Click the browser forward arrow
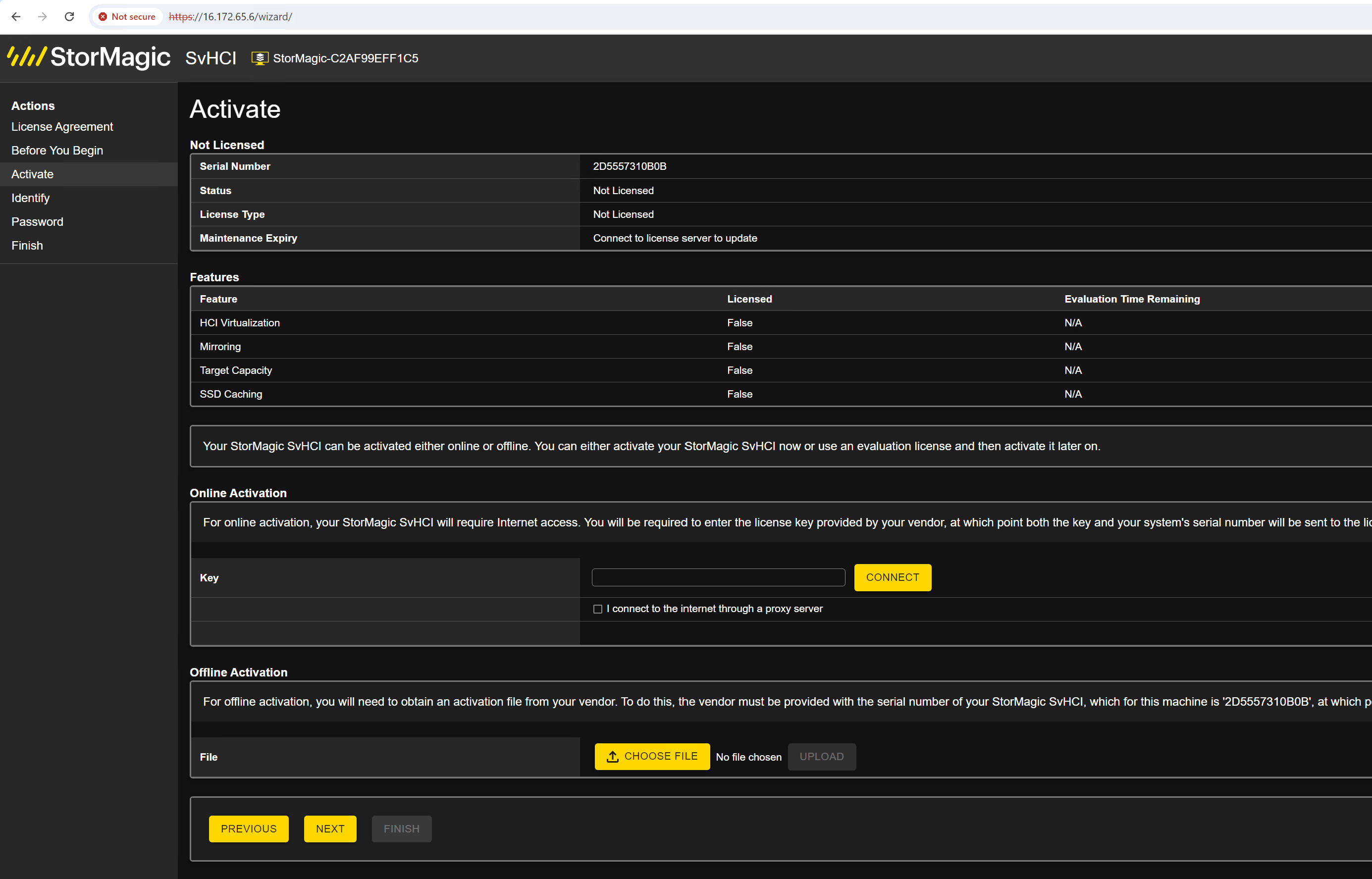 43,16
